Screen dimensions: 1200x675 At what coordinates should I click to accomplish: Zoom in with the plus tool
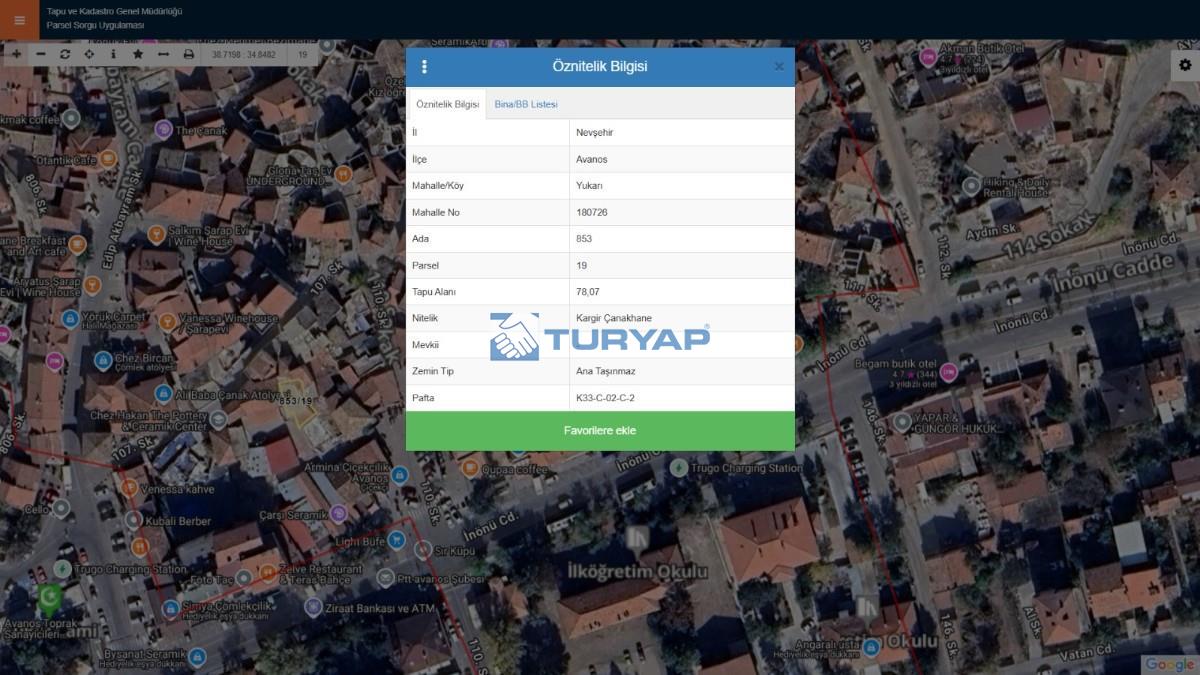[16, 54]
